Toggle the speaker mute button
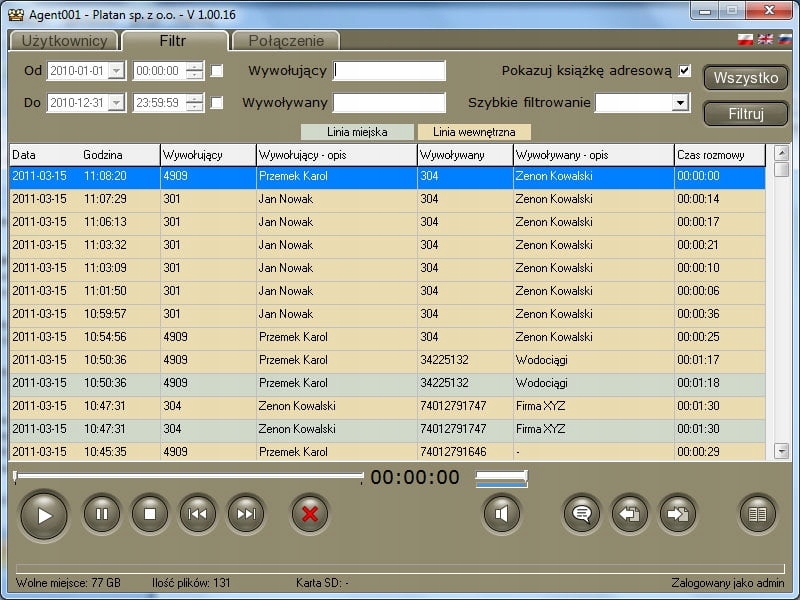 click(x=502, y=514)
